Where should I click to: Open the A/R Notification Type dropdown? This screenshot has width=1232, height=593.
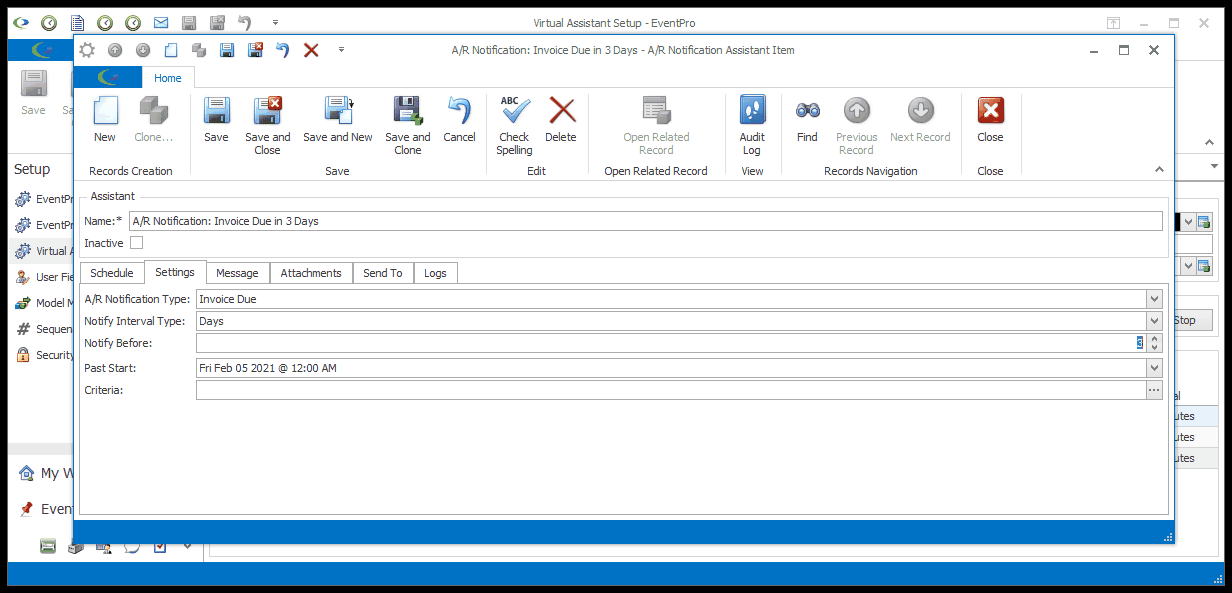point(1155,298)
